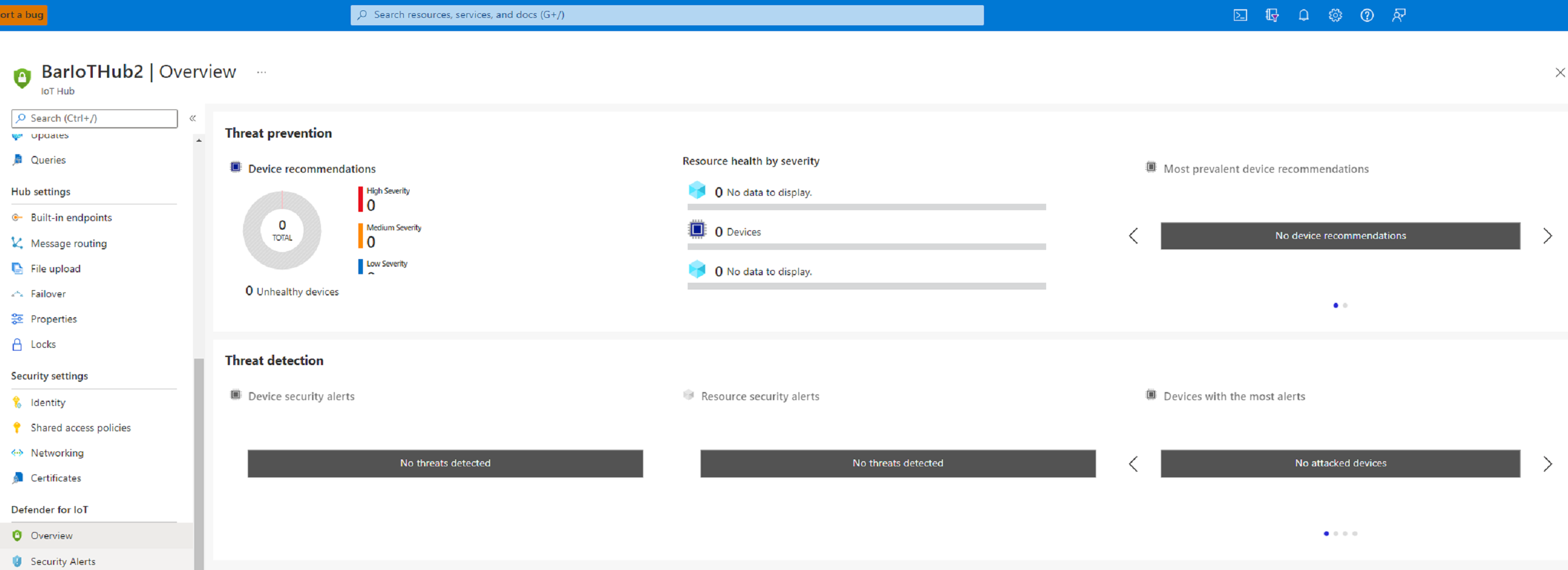Click the Devices chip icon in Resource health
This screenshot has height=570, width=1568.
697,230
